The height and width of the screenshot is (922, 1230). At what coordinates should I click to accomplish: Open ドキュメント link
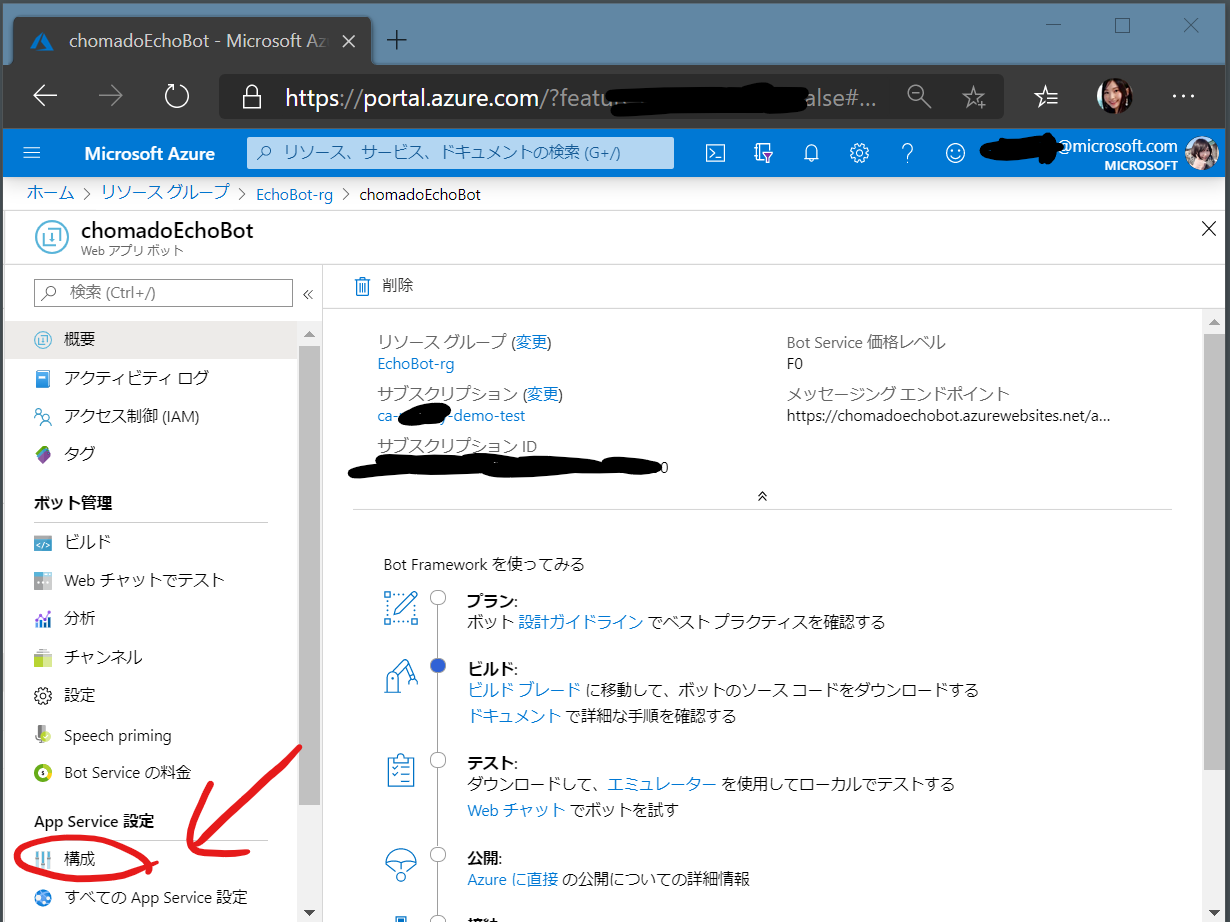coord(515,716)
